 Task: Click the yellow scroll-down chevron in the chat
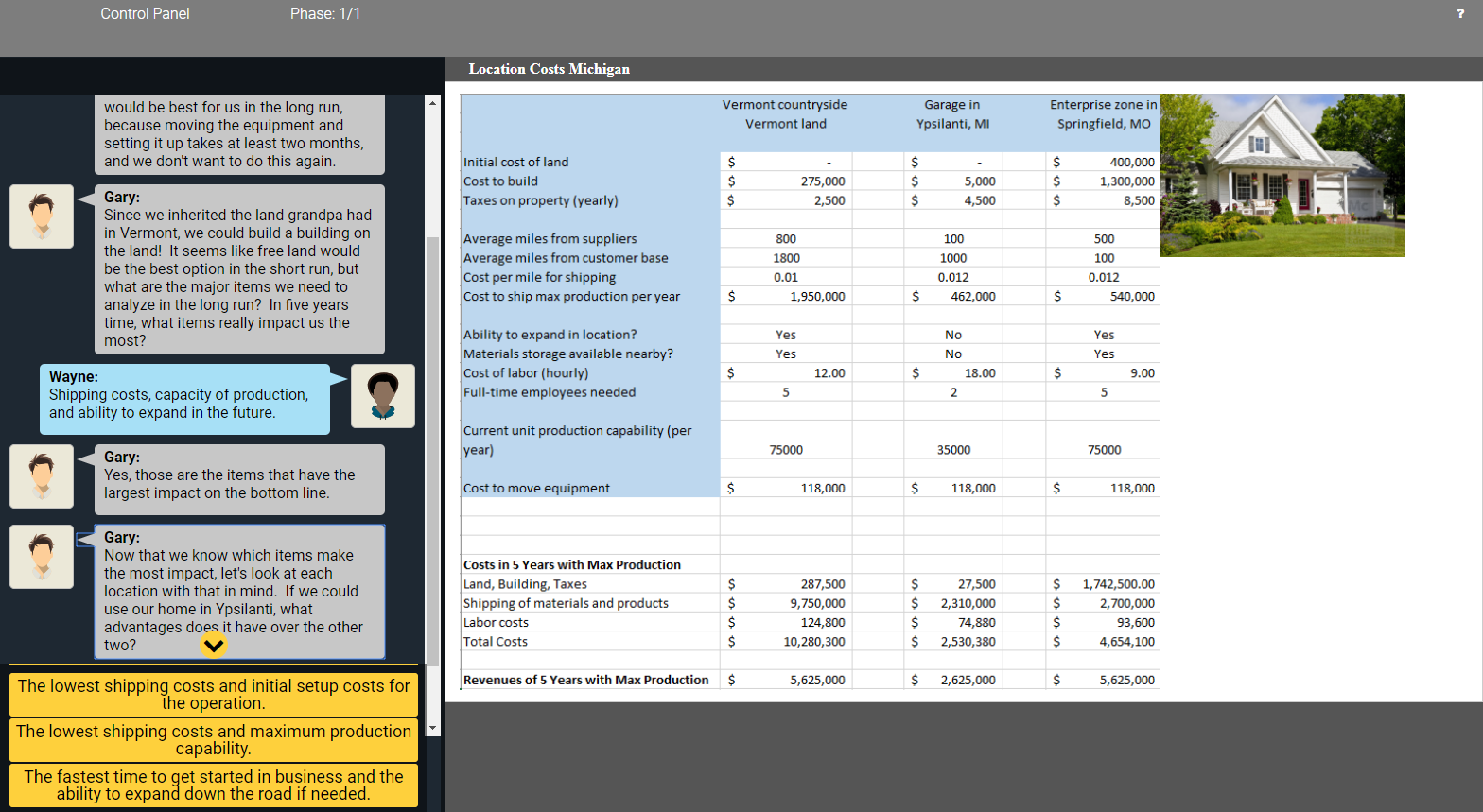(x=215, y=646)
